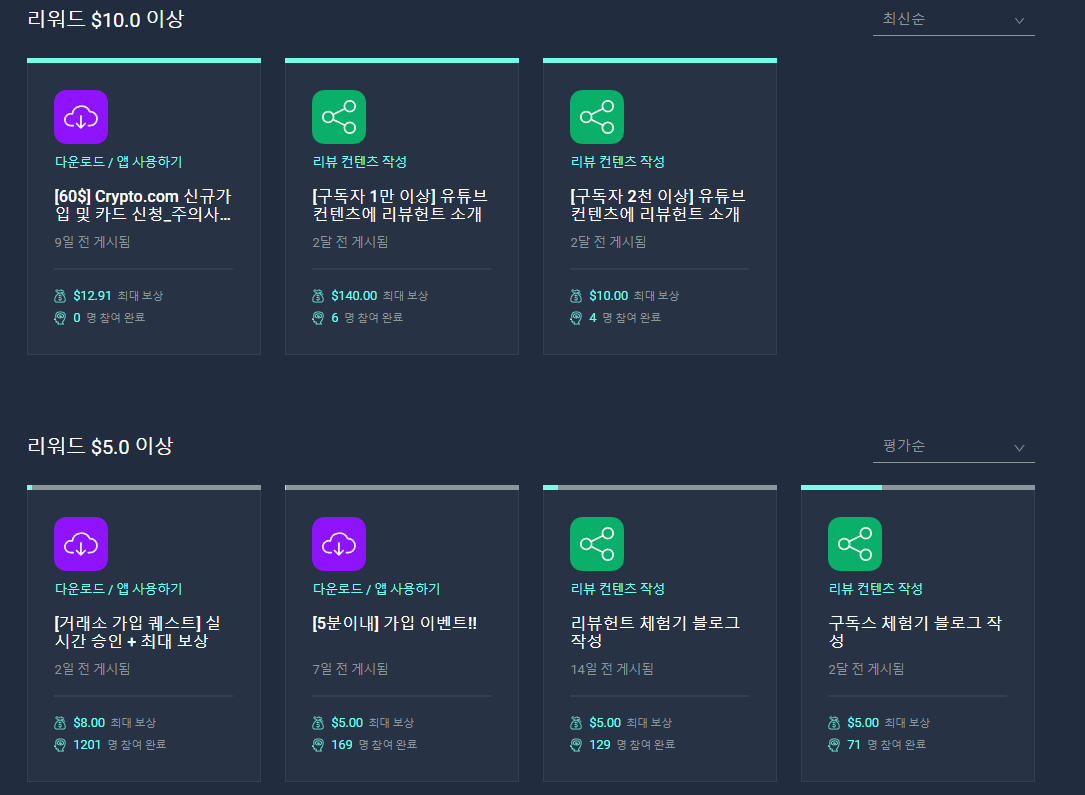
Task: Click green share icon on 구독자 1만 이상 card
Action: pyautogui.click(x=339, y=117)
